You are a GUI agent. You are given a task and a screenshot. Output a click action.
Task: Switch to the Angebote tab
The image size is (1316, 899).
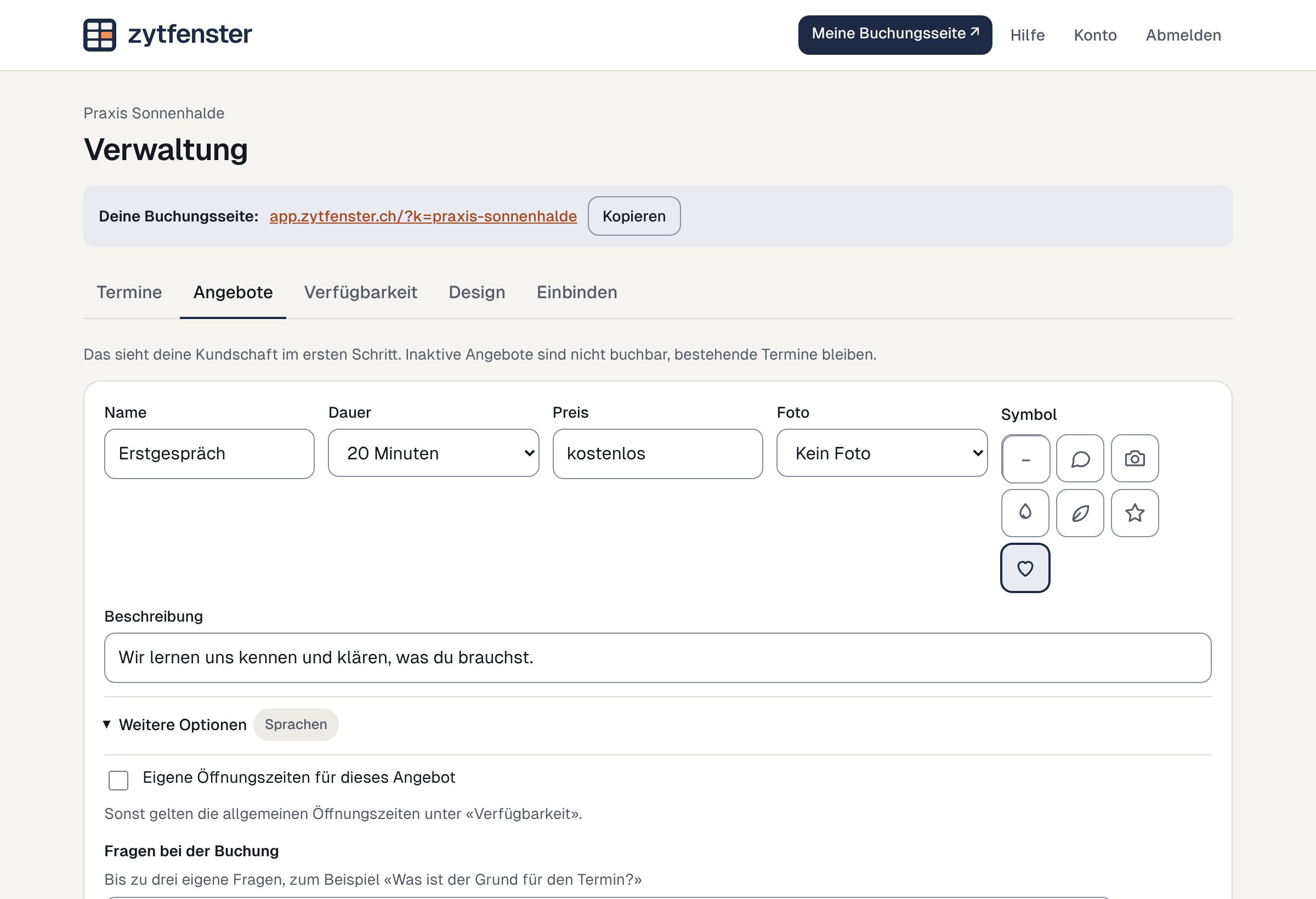tap(232, 292)
